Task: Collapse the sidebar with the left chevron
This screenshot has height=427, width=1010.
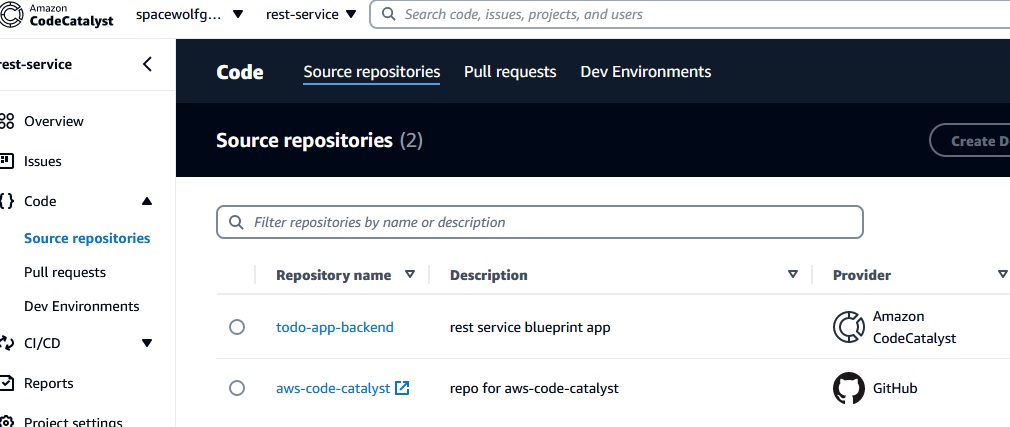Action: coord(148,64)
